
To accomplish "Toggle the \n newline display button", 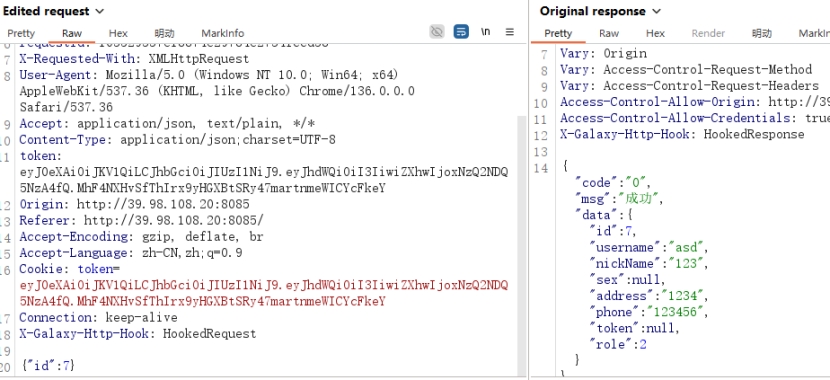I will [485, 32].
